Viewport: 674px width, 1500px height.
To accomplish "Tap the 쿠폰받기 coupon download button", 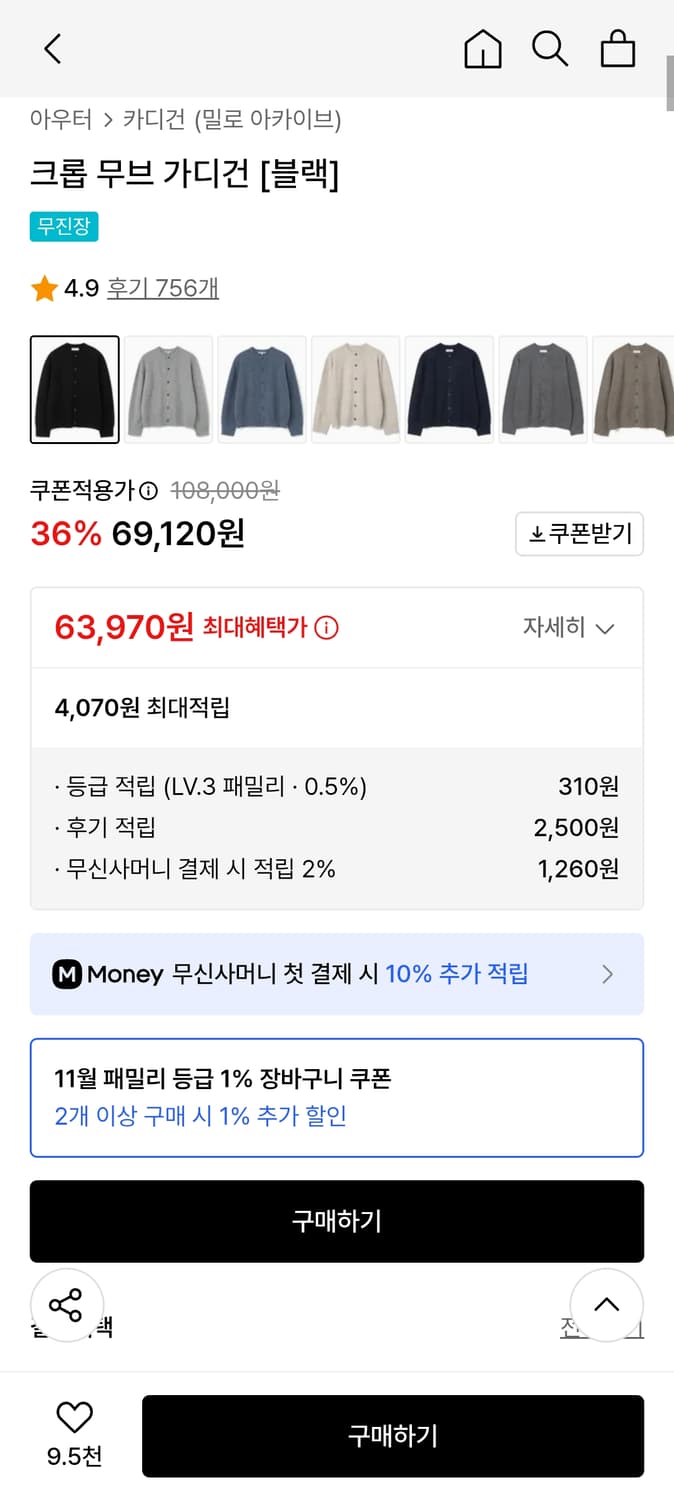I will 580,534.
